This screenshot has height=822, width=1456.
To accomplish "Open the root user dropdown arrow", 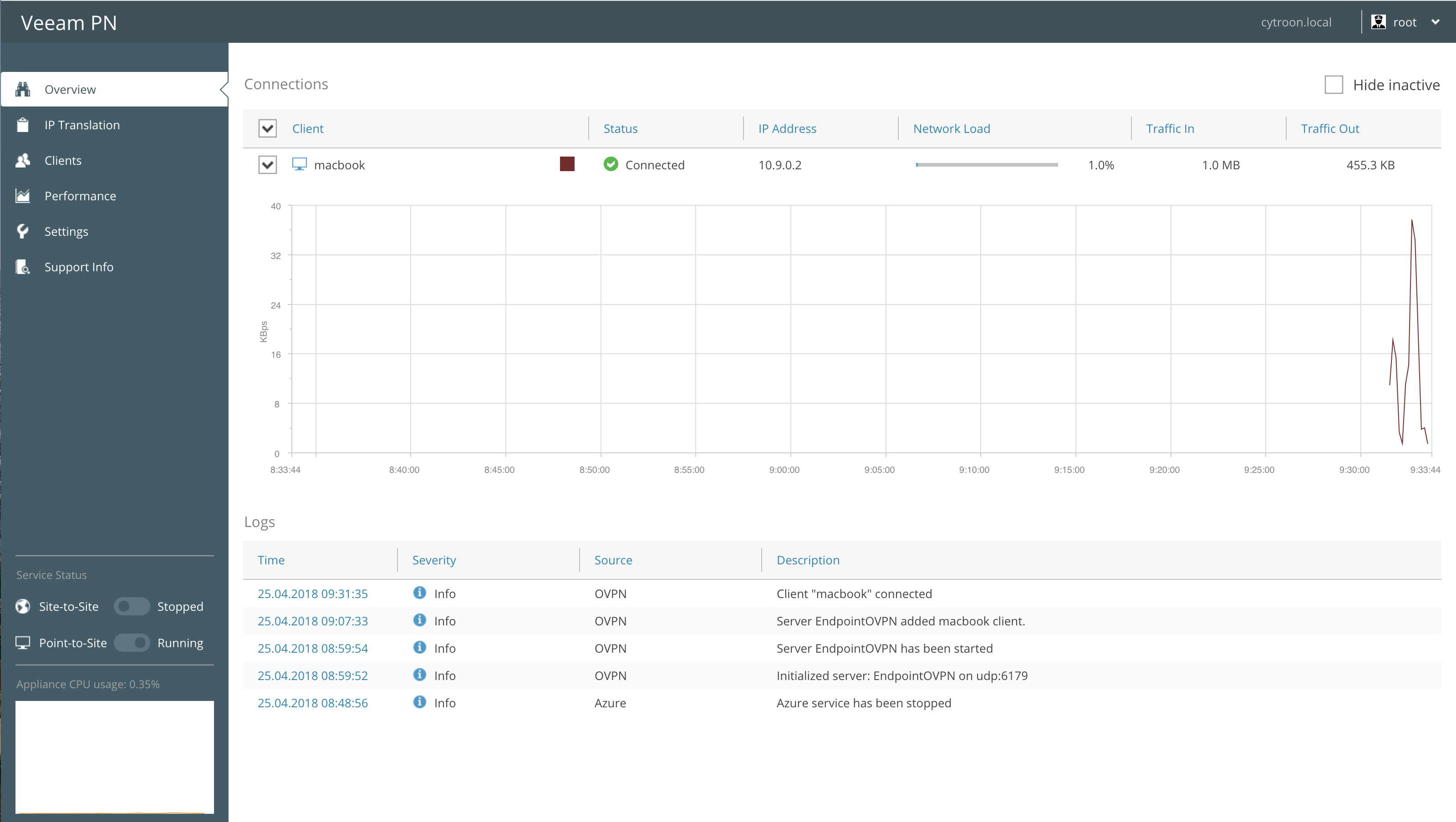I will tap(1435, 22).
